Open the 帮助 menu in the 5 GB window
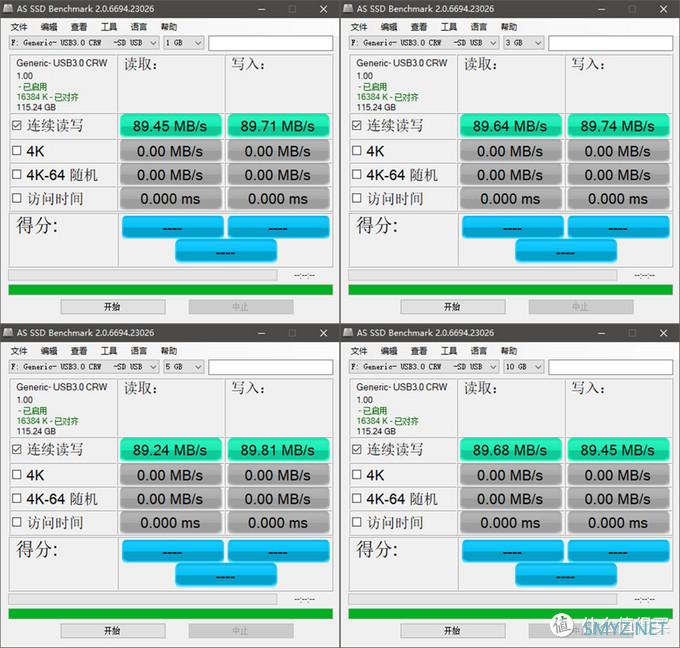Image resolution: width=680 pixels, height=648 pixels. click(x=169, y=351)
